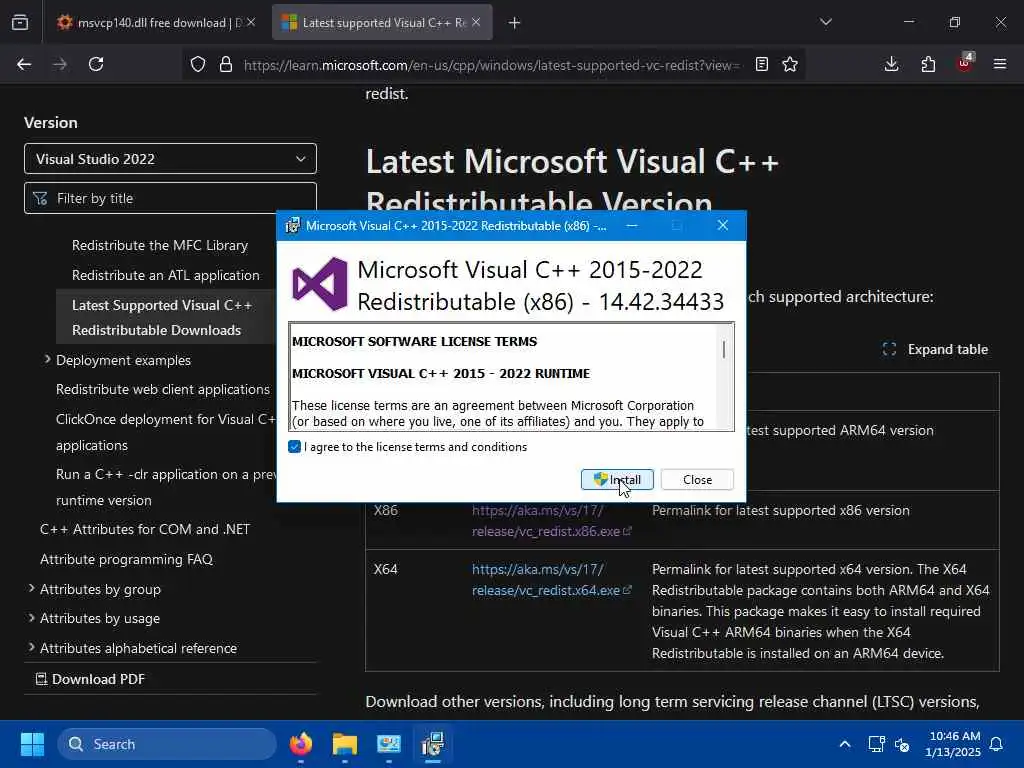Show hidden system tray icons
The width and height of the screenshot is (1024, 768).
[844, 744]
